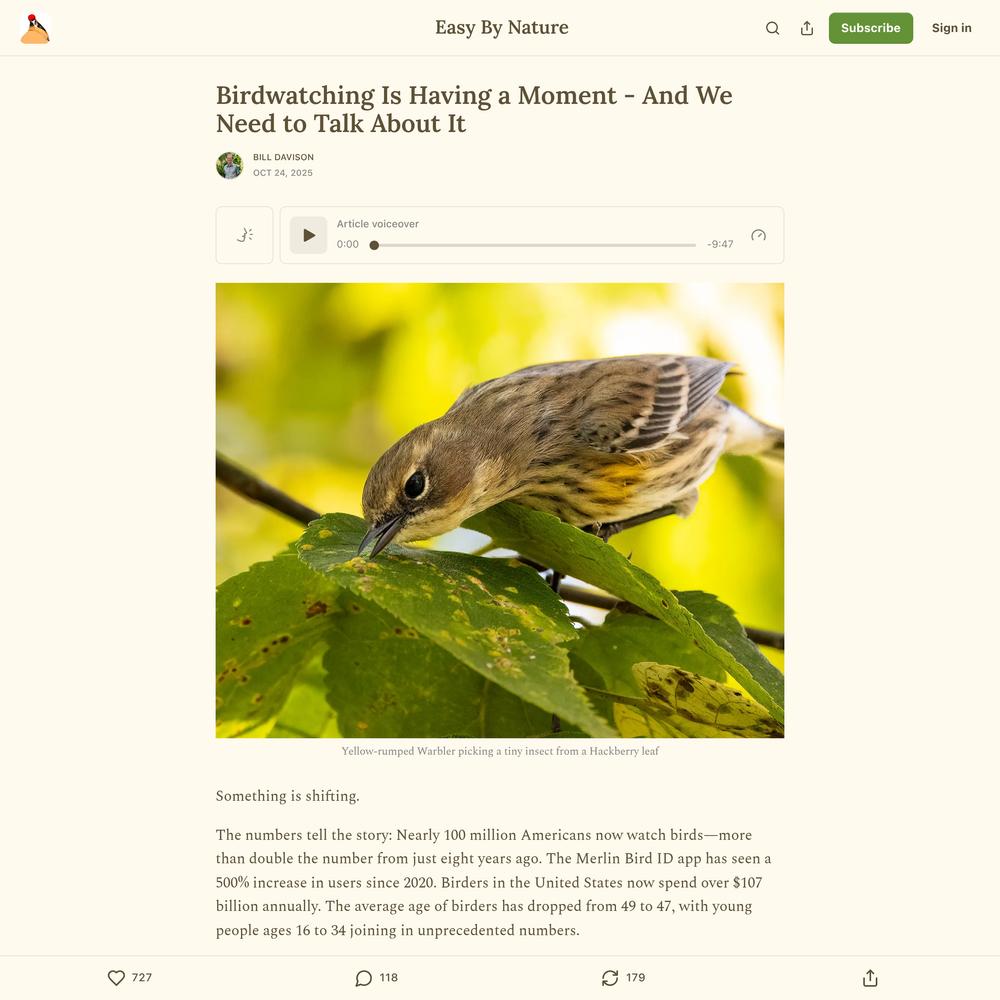Click the voiceover progress slider handle
Viewport: 1000px width, 1000px height.
click(x=374, y=245)
